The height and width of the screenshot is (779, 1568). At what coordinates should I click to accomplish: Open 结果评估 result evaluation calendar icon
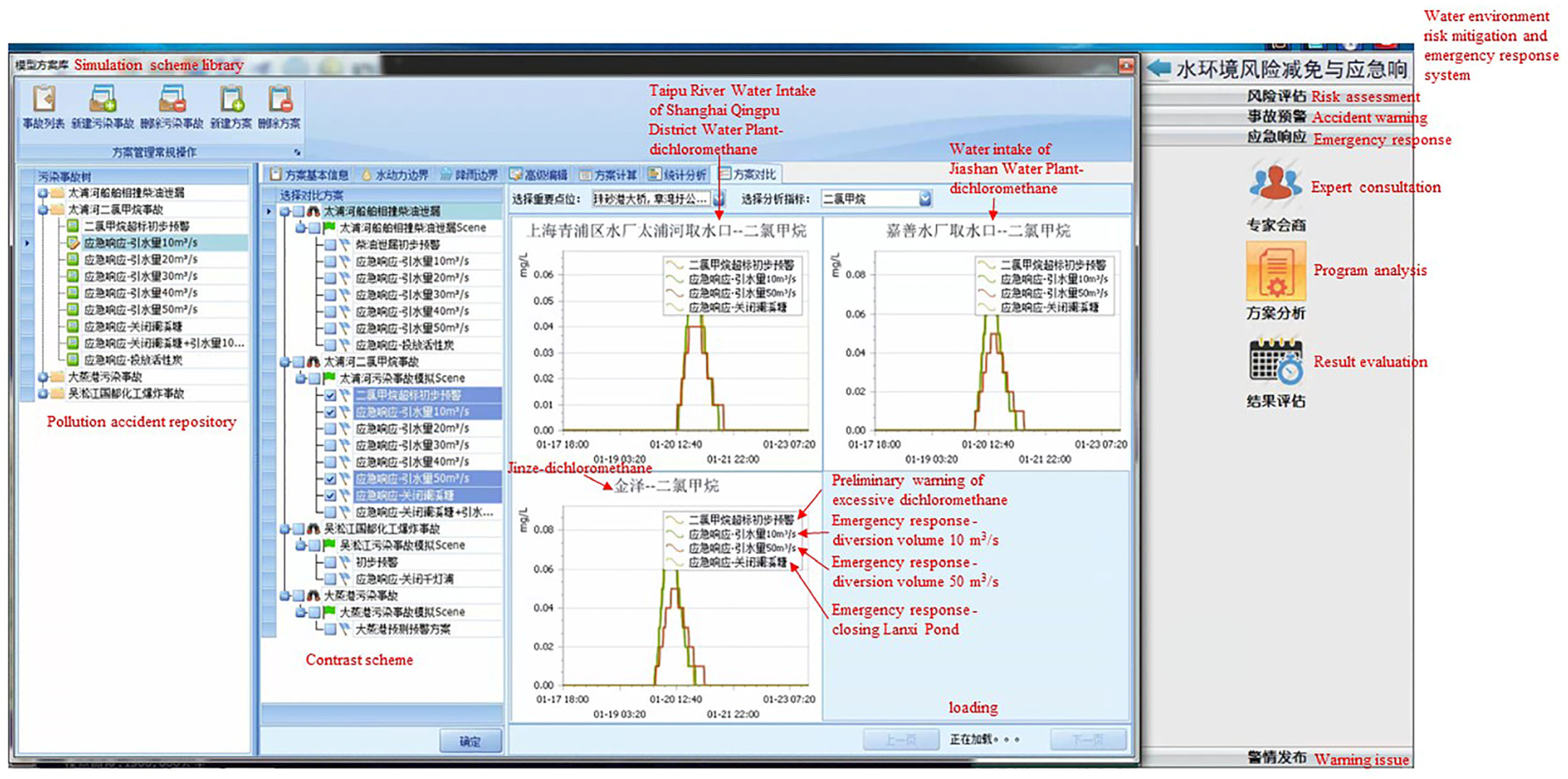tap(1276, 361)
